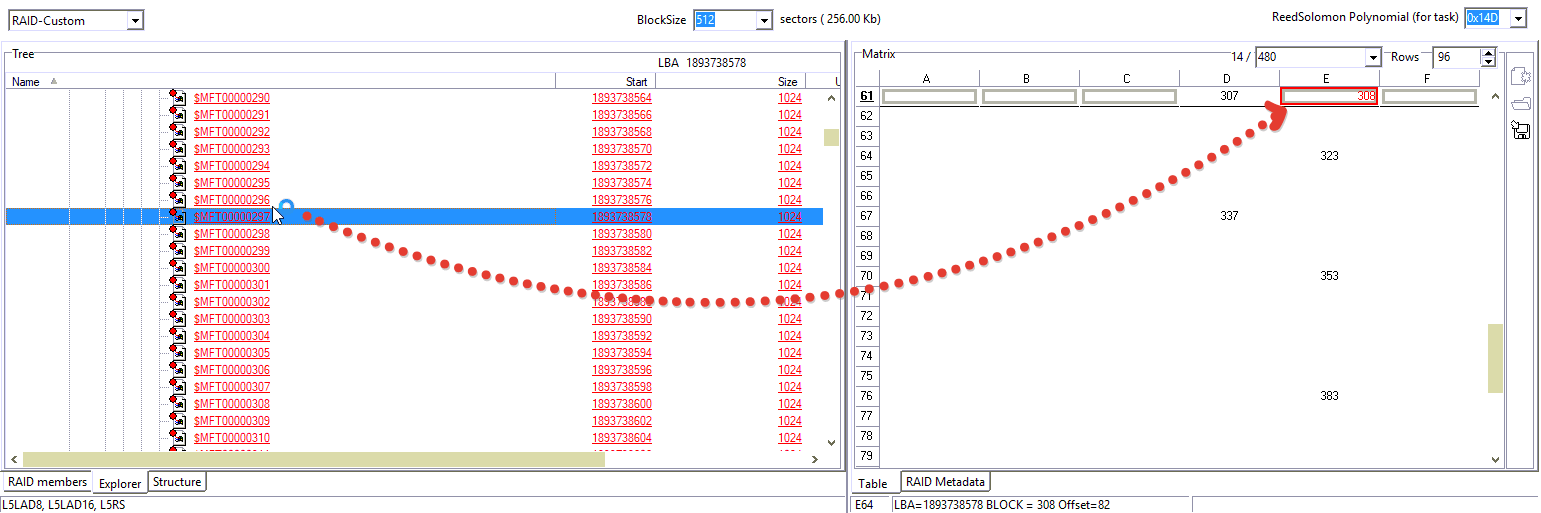Switch to the RAID members tab

47,482
